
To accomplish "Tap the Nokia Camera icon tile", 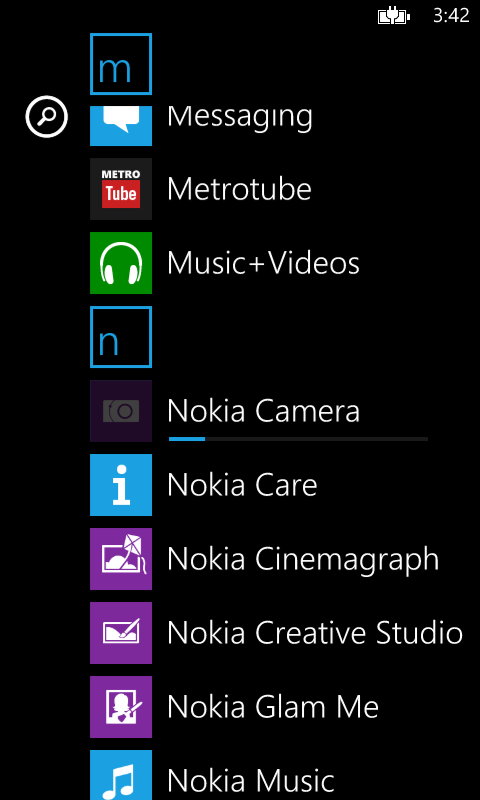I will click(121, 411).
